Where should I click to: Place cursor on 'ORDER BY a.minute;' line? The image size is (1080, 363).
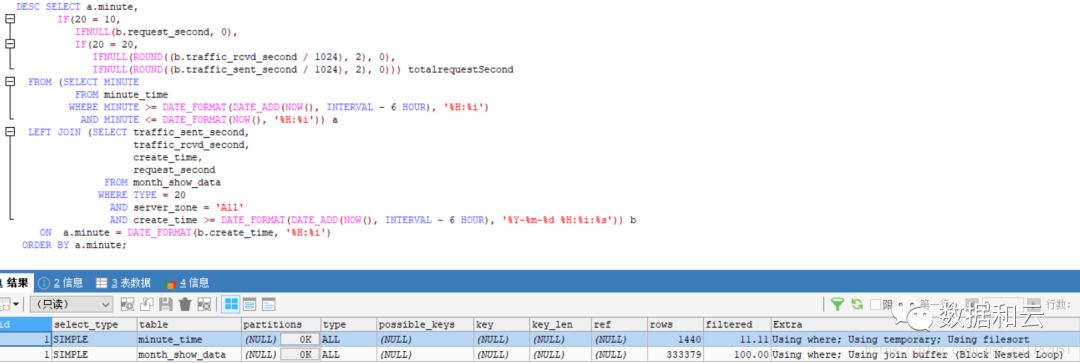(x=74, y=245)
